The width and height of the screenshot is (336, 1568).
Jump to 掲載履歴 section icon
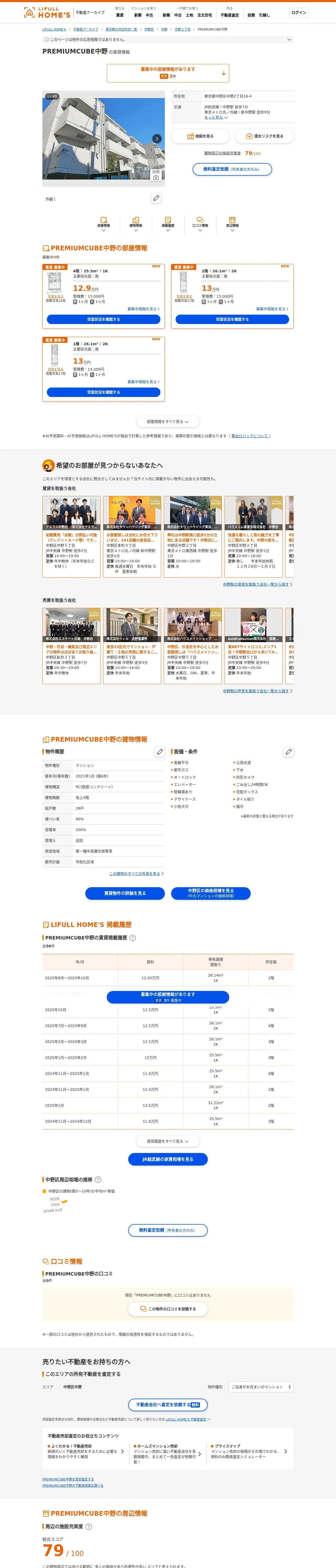coord(168,223)
